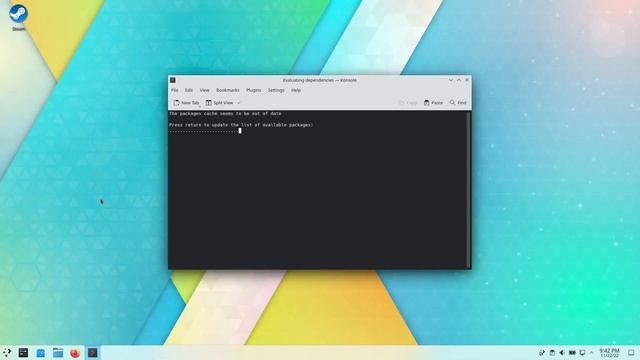Select the active Konsole task on the taskbar
Image resolution: width=640 pixels, height=360 pixels.
93,353
